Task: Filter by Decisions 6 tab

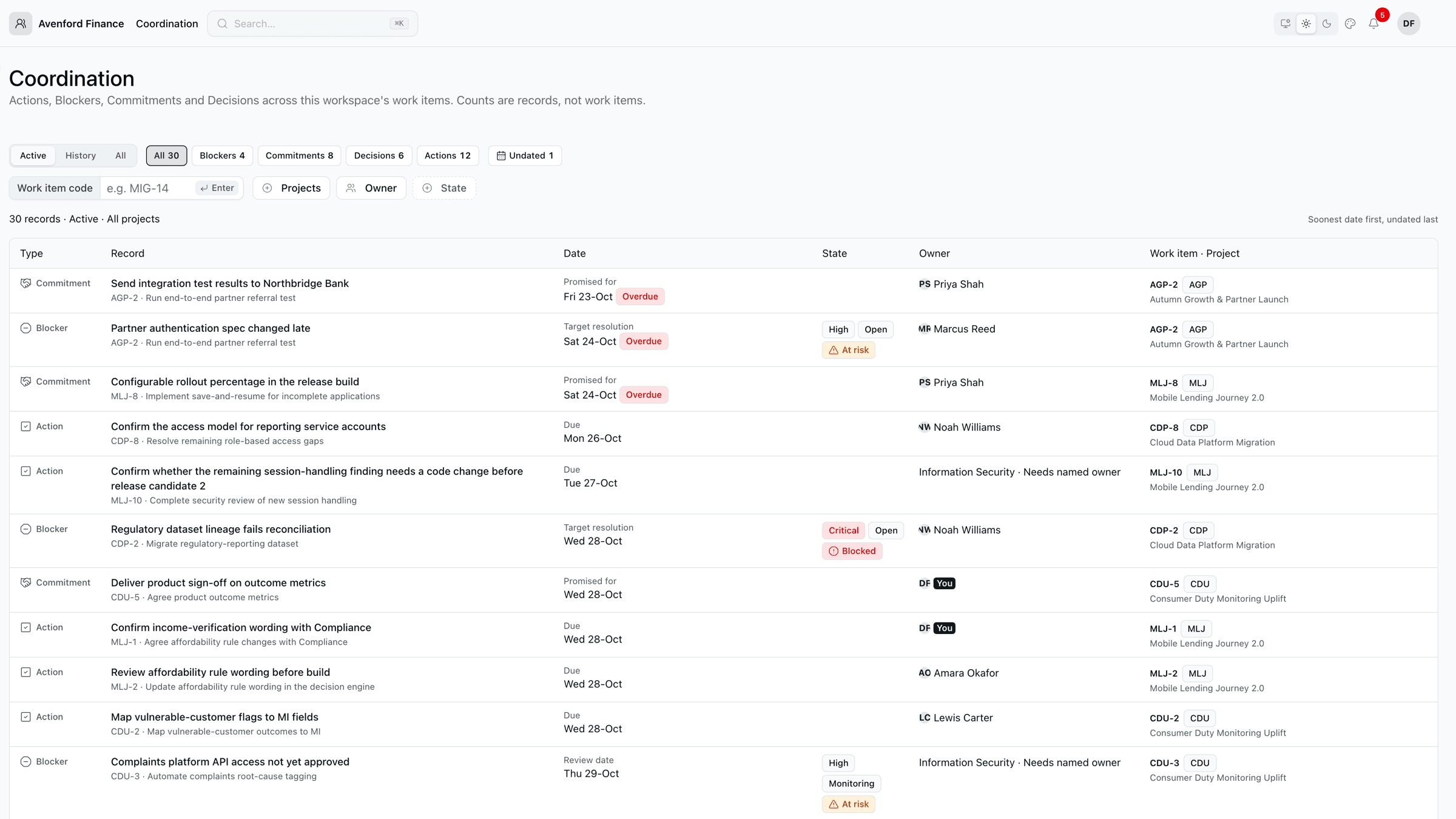Action: click(379, 155)
